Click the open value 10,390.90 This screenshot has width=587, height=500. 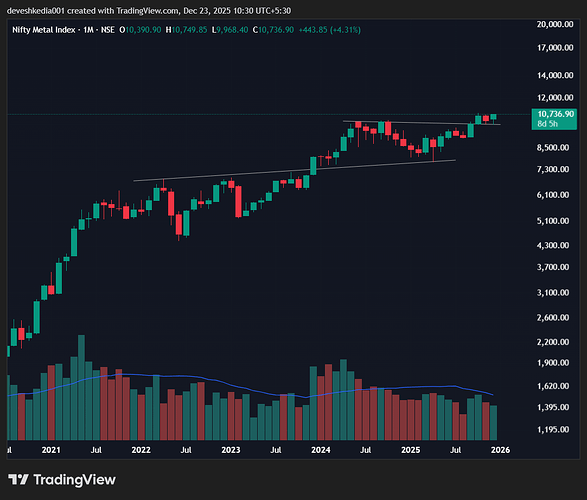[x=143, y=30]
